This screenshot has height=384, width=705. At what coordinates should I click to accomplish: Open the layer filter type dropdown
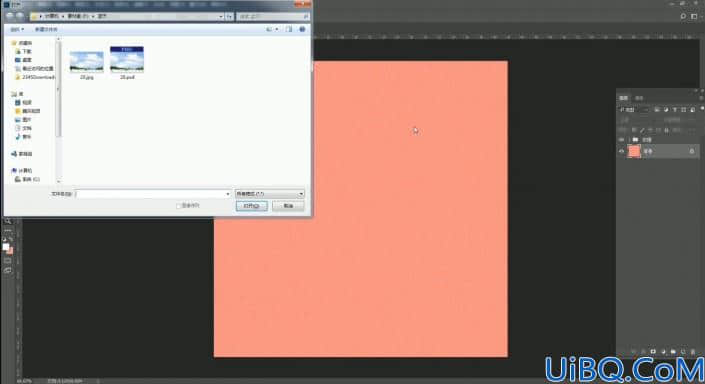[x=634, y=110]
